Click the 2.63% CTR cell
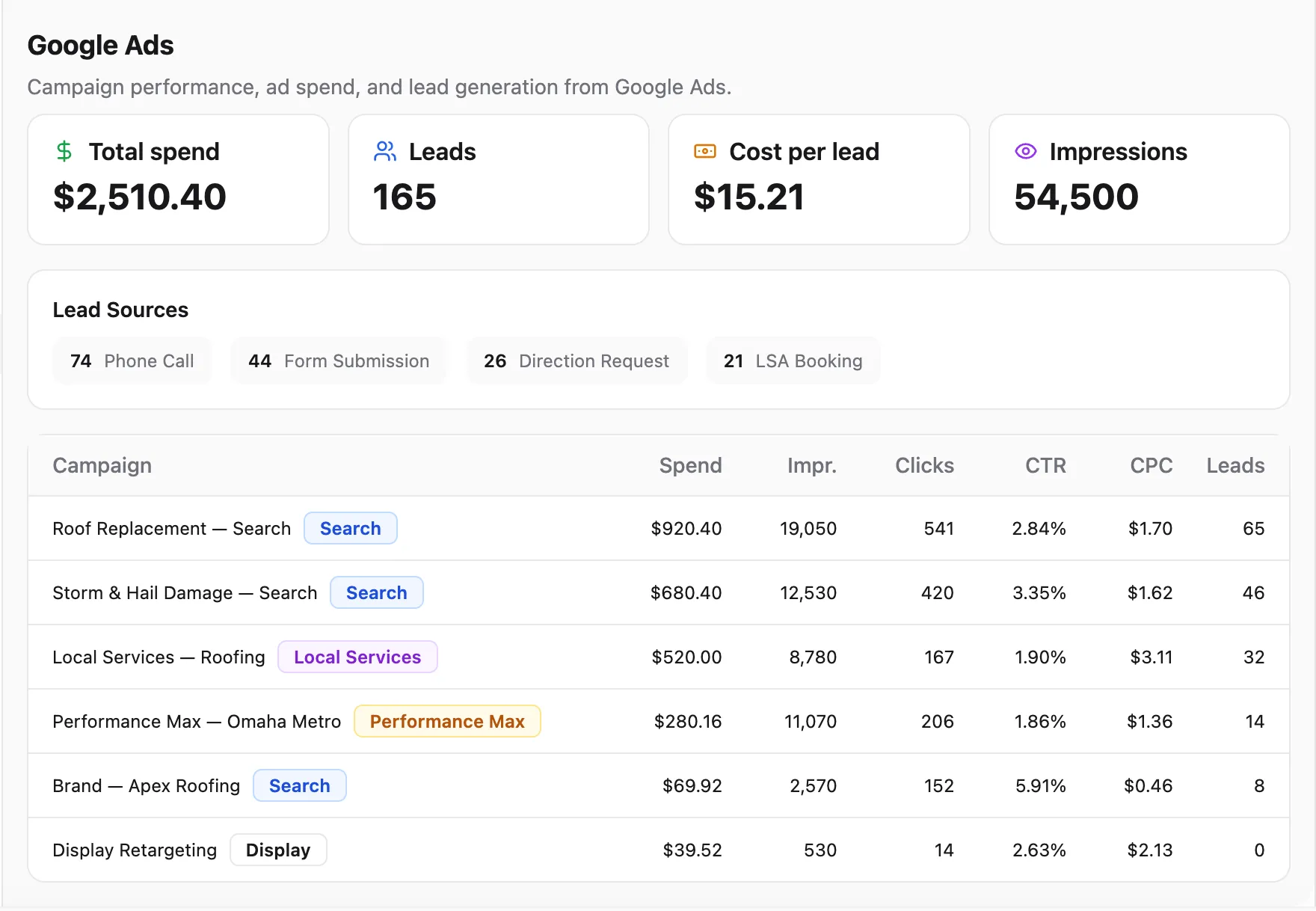Screen dimensions: 1316x911 [1039, 850]
